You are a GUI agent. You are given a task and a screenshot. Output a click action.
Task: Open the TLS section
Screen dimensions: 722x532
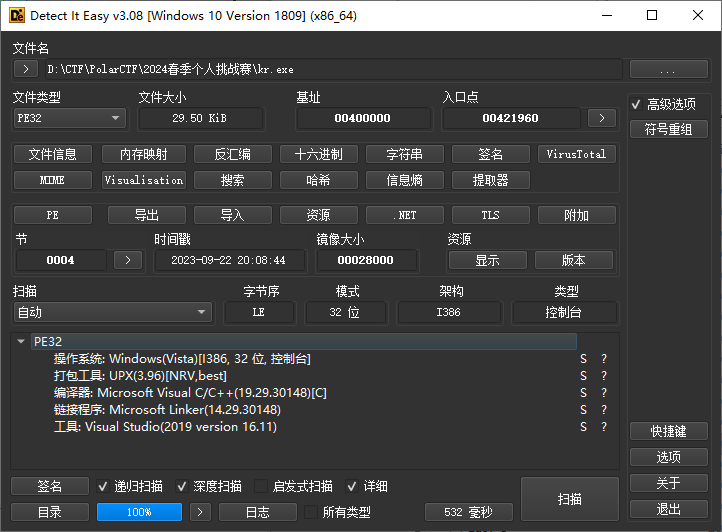(x=491, y=215)
